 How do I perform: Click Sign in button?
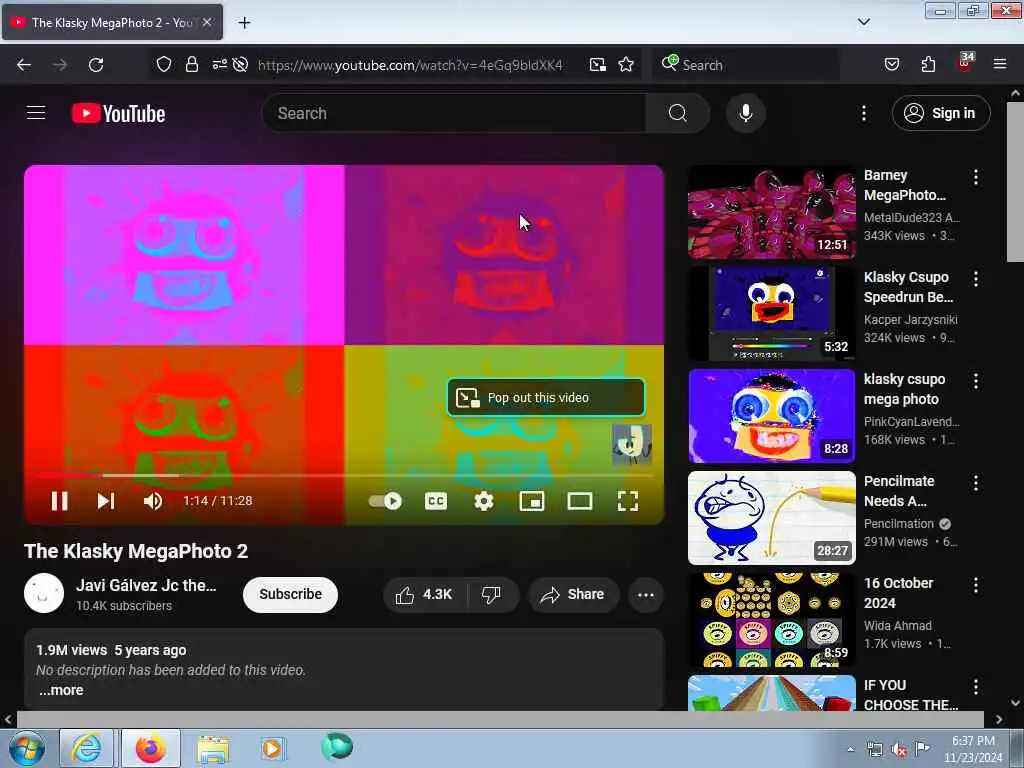941,113
